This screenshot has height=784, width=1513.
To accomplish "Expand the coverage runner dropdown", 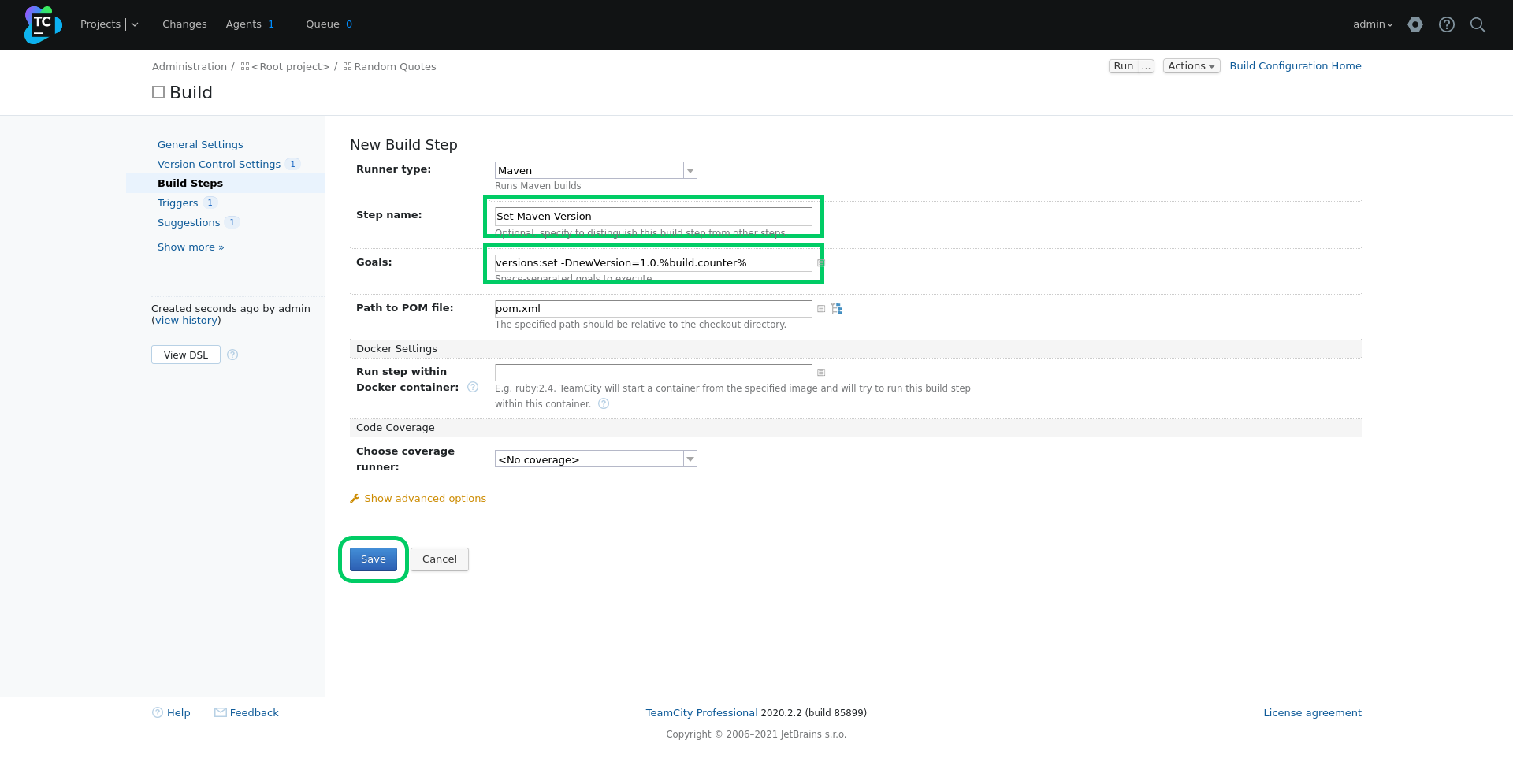I will pos(596,459).
